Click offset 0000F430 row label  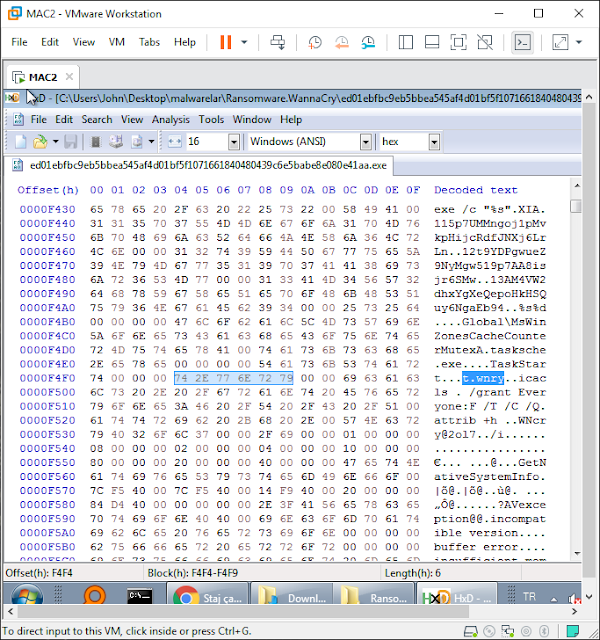[47, 209]
